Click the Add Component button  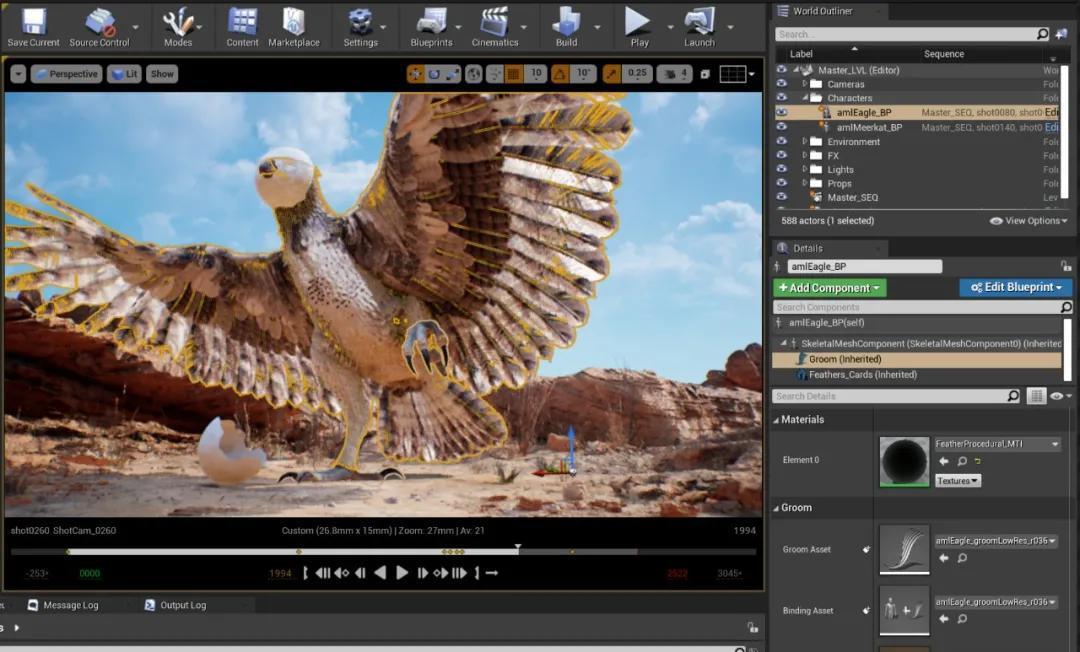pyautogui.click(x=829, y=288)
